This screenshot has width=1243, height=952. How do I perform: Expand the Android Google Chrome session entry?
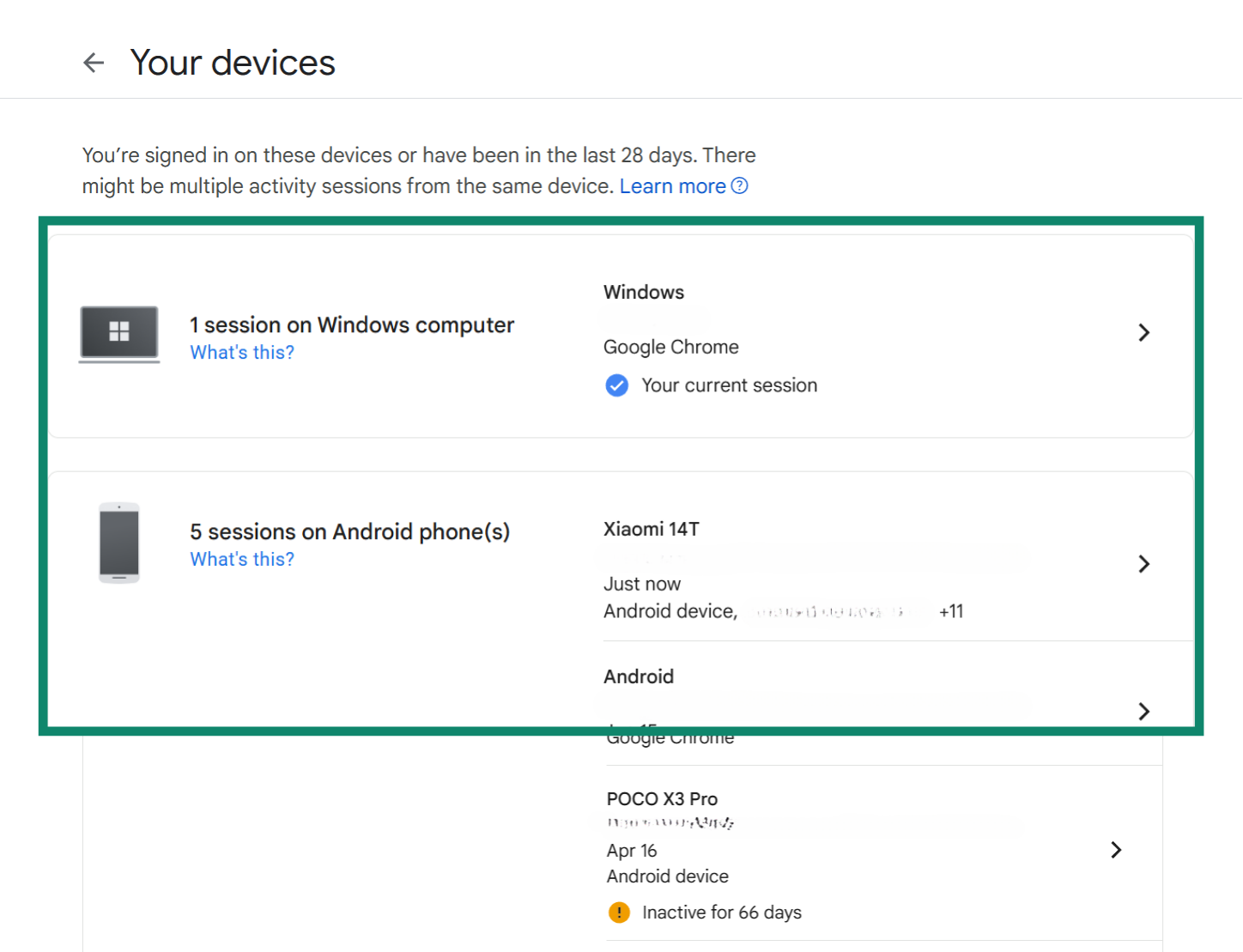[1143, 712]
